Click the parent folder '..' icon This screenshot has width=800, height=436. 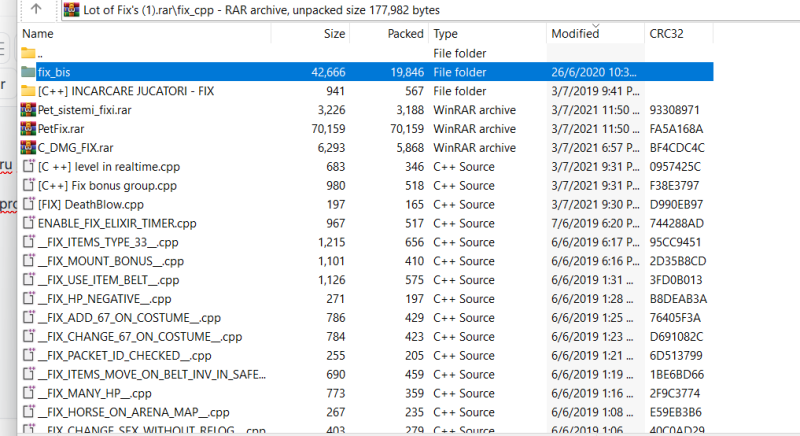click(x=28, y=53)
